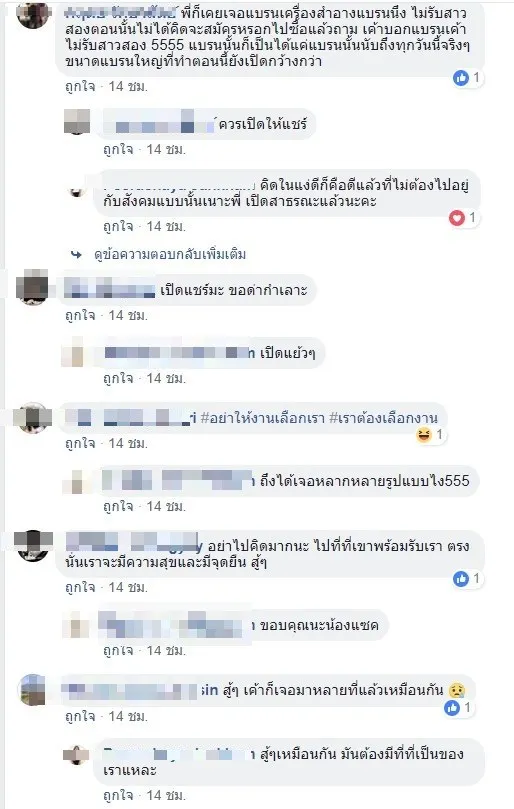The width and height of the screenshot is (514, 809).
Task: Click the 14 ชม. timestamp under the top comment
Action: 128,86
